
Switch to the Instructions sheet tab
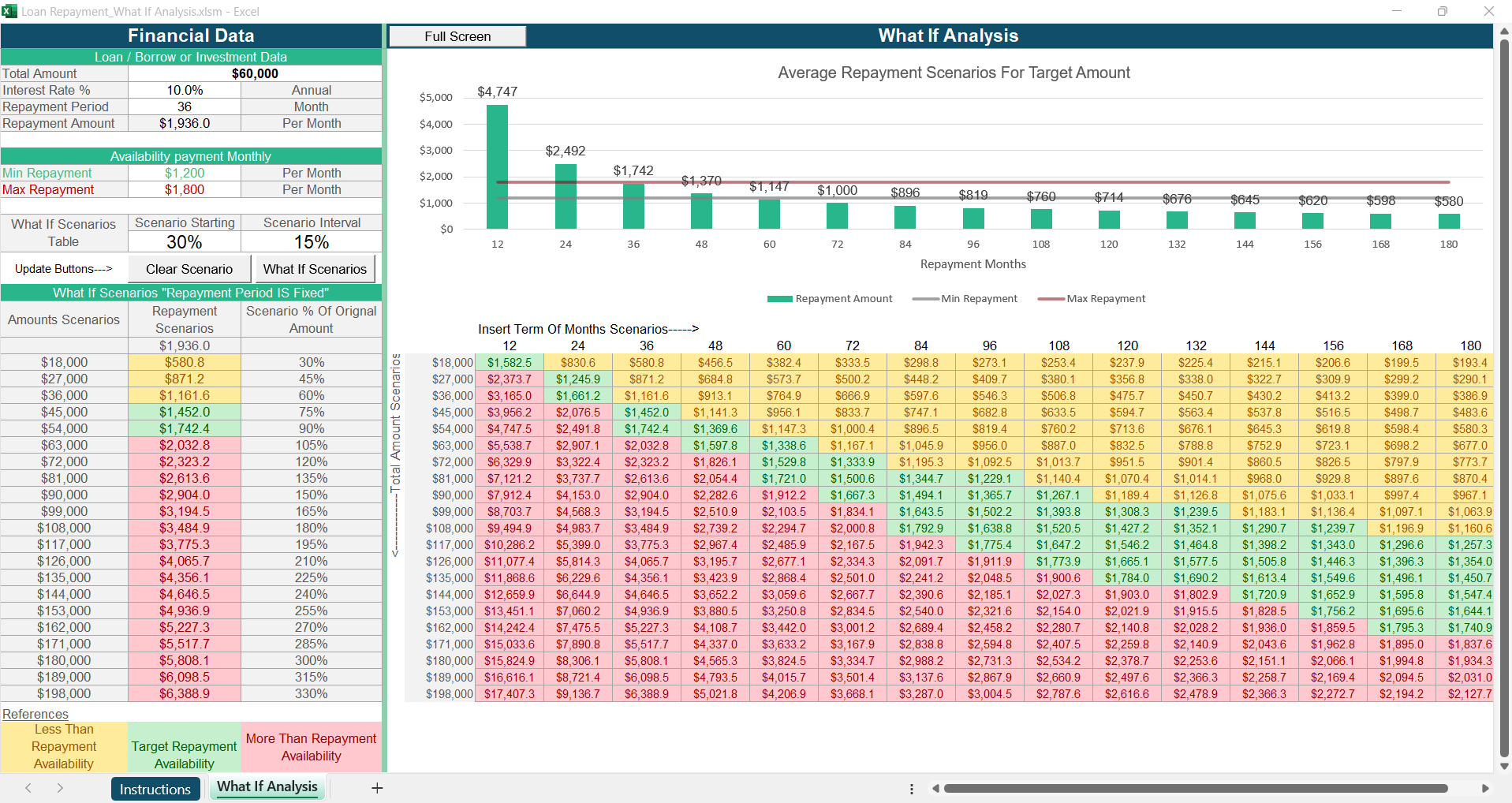click(155, 789)
